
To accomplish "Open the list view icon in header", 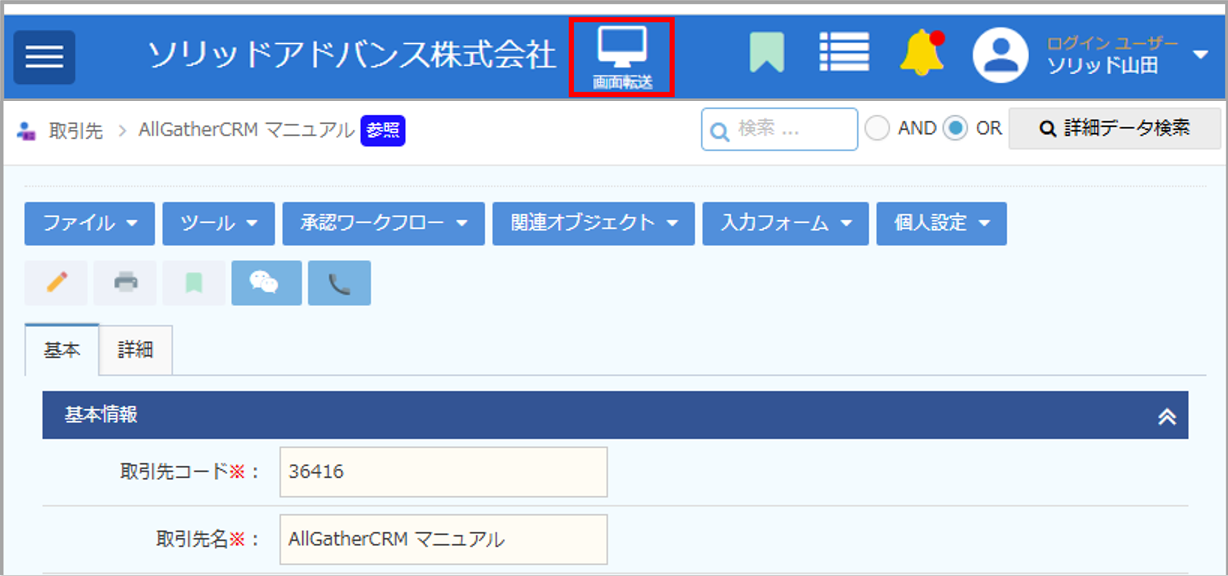I will click(844, 52).
